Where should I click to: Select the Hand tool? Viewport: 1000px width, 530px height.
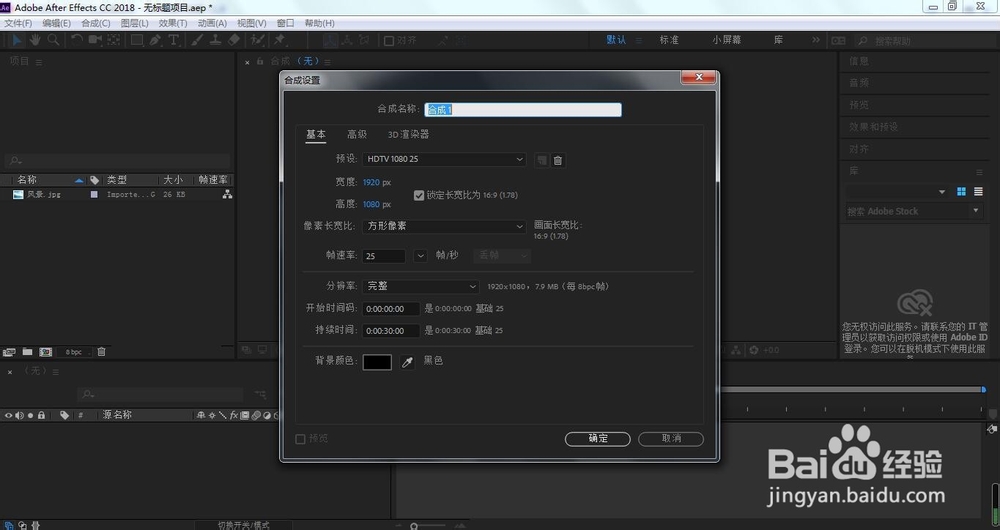click(x=35, y=40)
